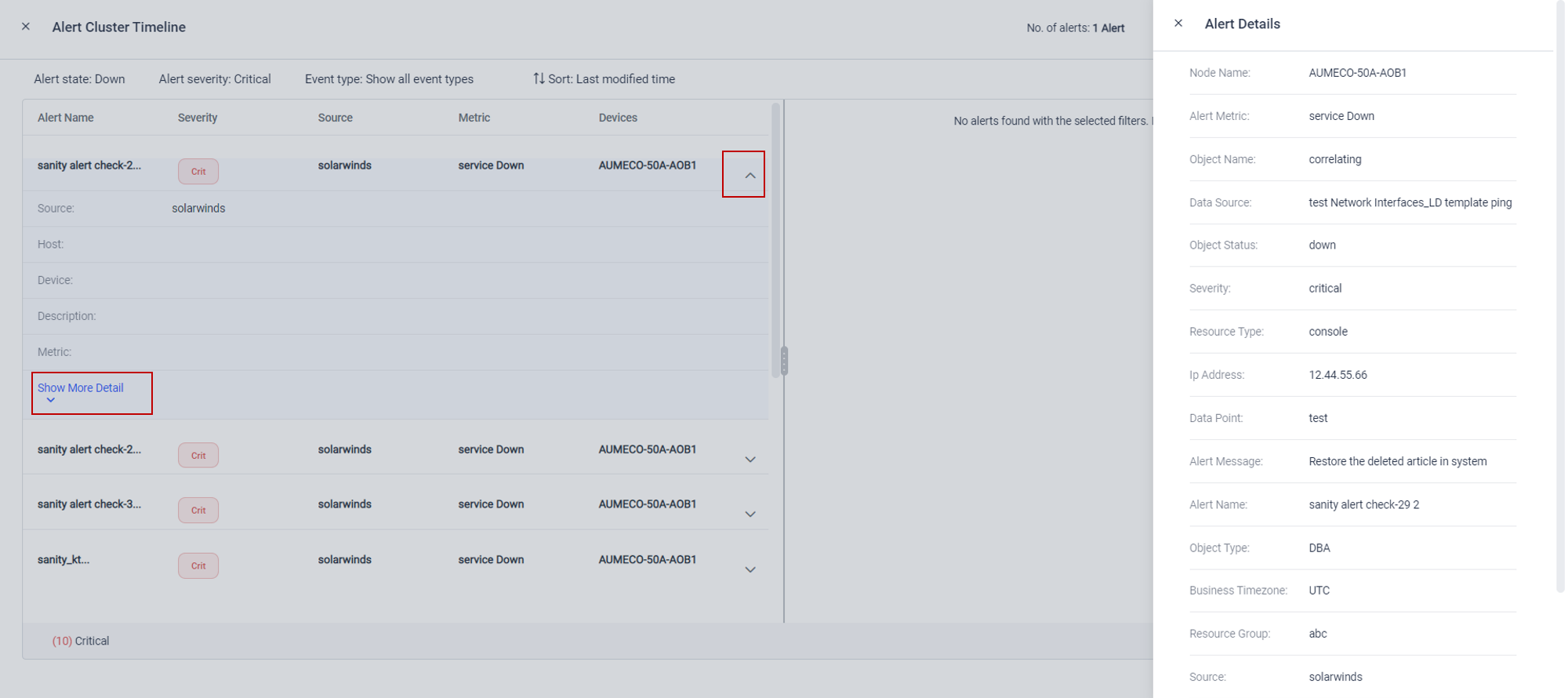Click Crit badge on sanity alert check-3 row

(x=198, y=511)
